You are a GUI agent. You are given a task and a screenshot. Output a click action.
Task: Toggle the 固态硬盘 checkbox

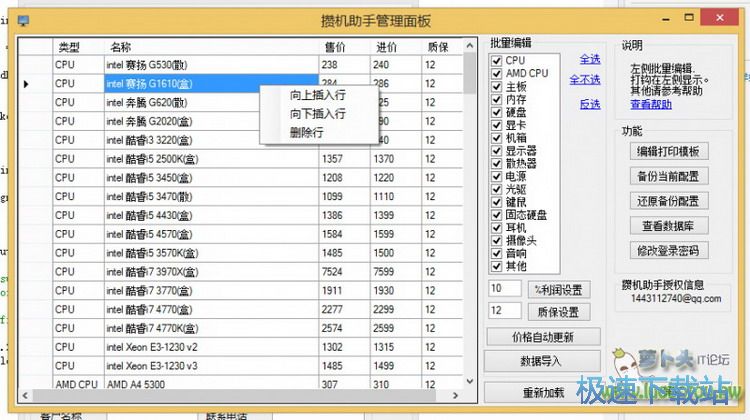[496, 215]
